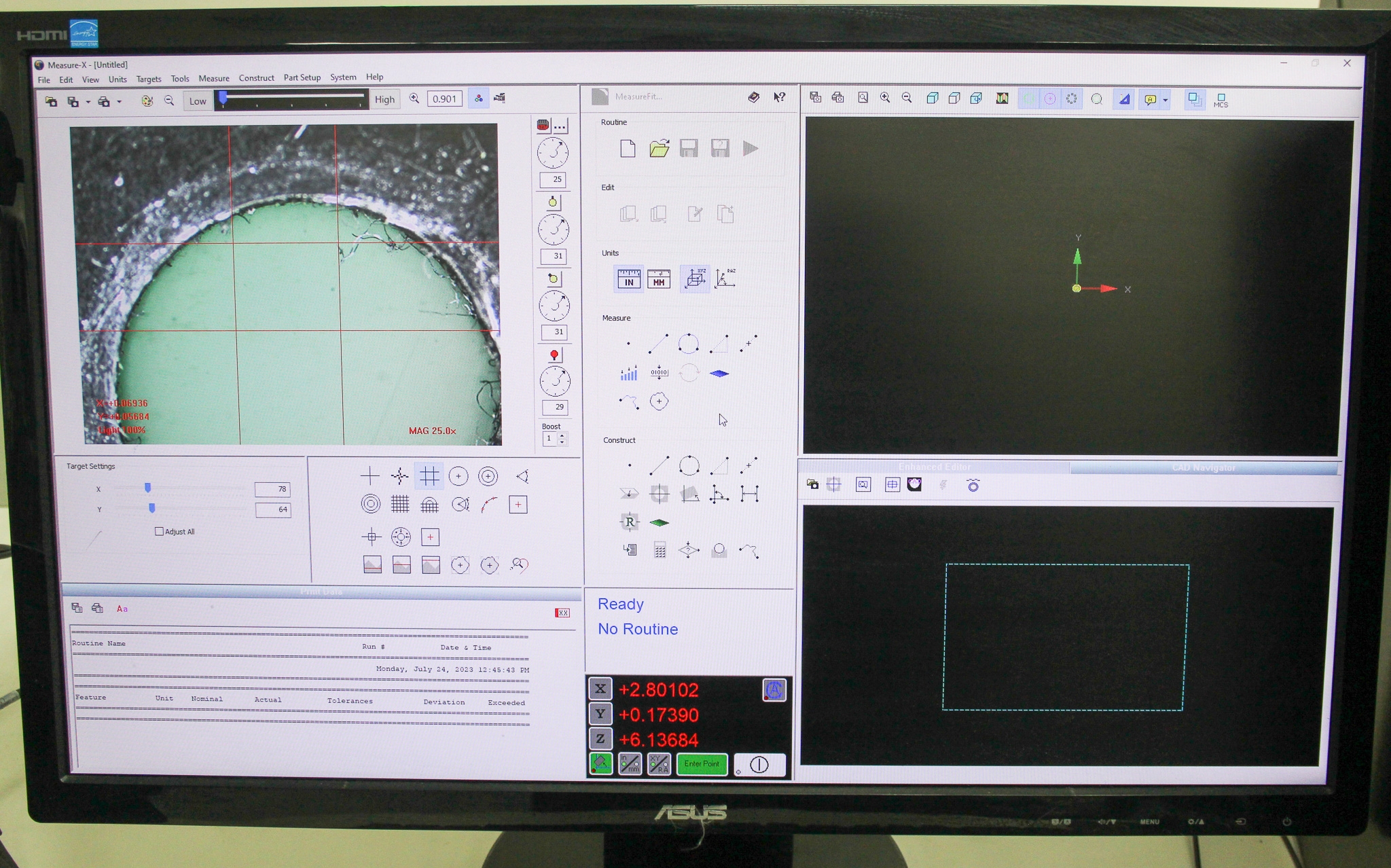
Task: Toggle the XYZ coordinate mode
Action: pyautogui.click(x=694, y=278)
